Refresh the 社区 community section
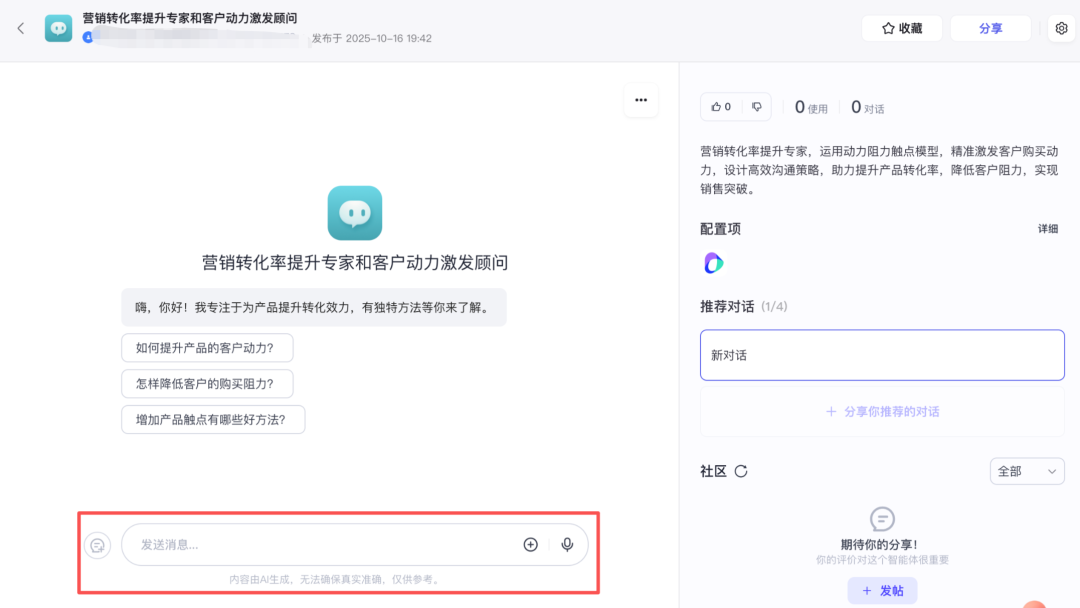 click(x=741, y=471)
